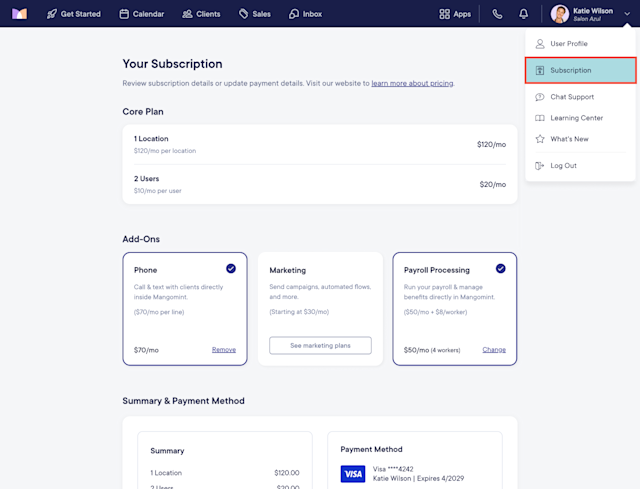This screenshot has height=489, width=640.
Task: Click the Sales tag icon
Action: (244, 14)
